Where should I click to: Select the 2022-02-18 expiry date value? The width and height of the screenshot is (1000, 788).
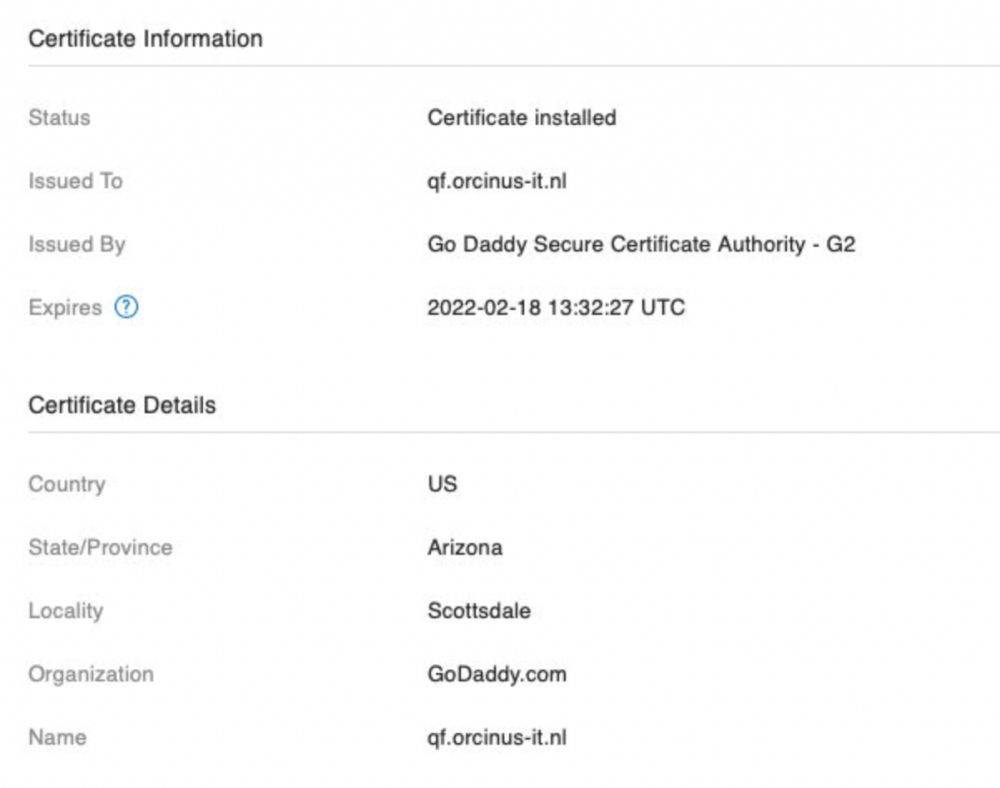[x=556, y=308]
